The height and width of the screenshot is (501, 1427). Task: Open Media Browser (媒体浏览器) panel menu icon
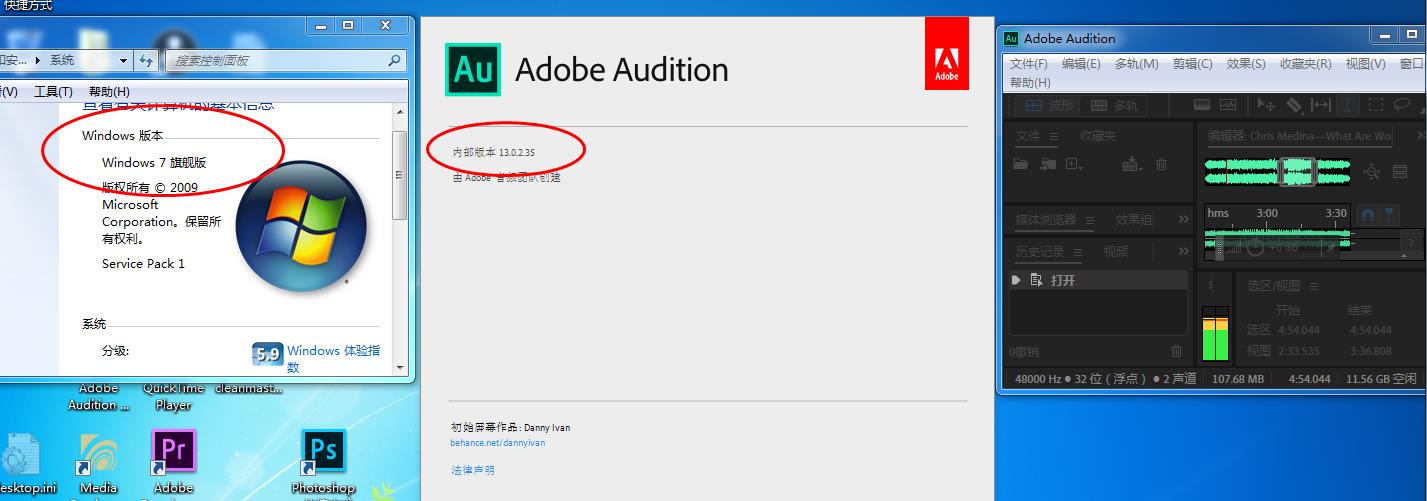click(1089, 220)
